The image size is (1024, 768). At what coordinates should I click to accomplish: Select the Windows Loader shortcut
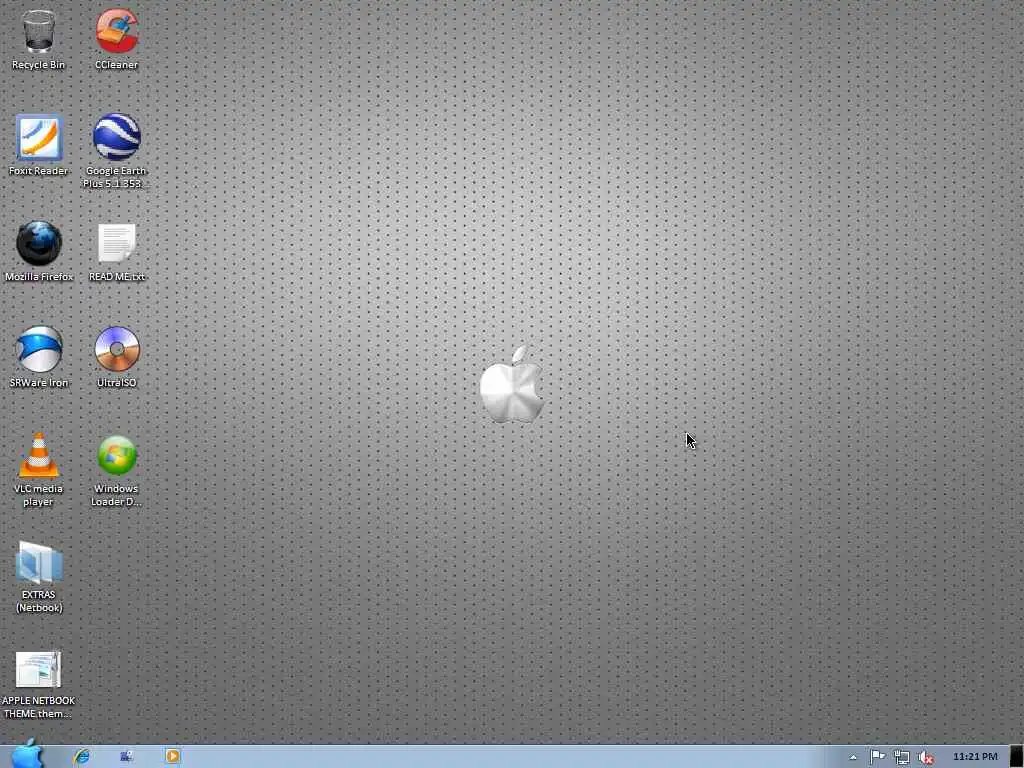pos(116,471)
